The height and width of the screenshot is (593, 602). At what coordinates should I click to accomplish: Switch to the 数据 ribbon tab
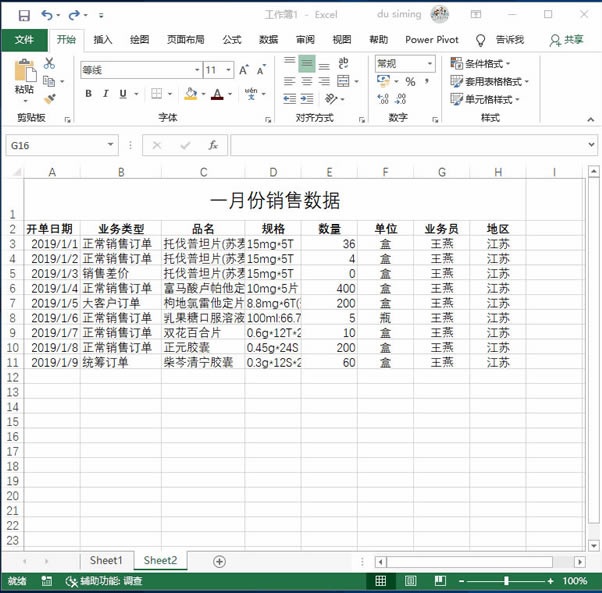pyautogui.click(x=268, y=40)
